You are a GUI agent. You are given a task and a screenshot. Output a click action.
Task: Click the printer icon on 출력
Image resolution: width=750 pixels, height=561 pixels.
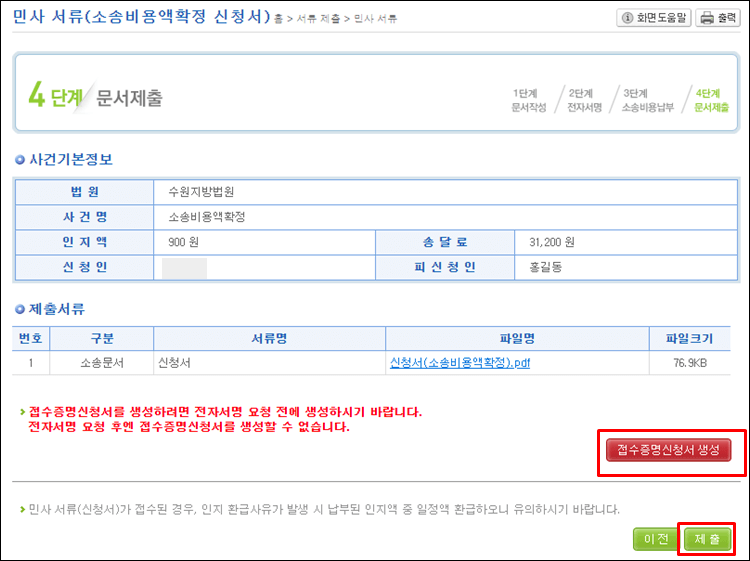707,18
